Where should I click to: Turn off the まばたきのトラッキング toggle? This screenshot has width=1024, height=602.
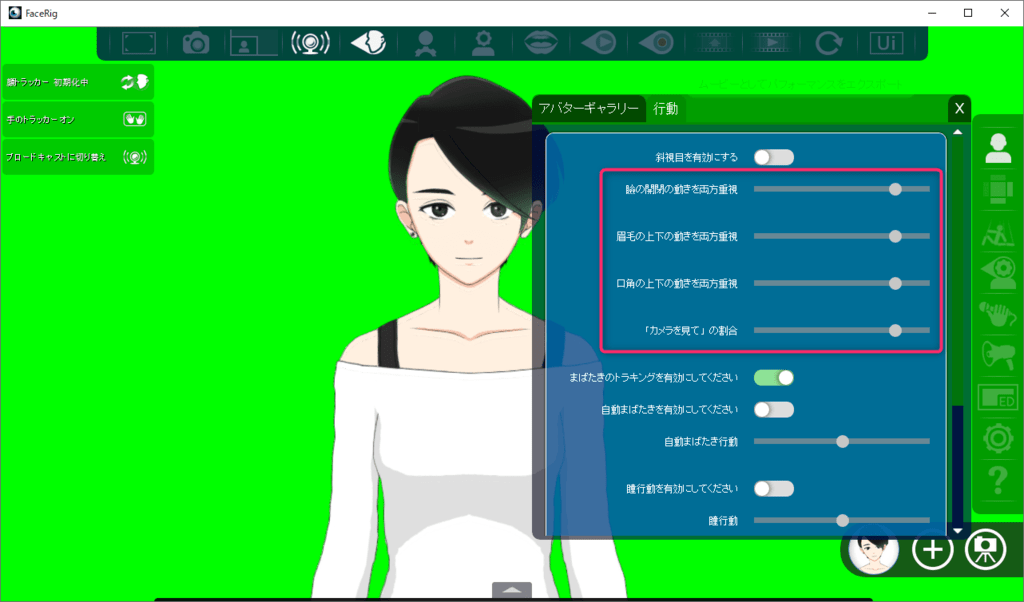tap(773, 377)
